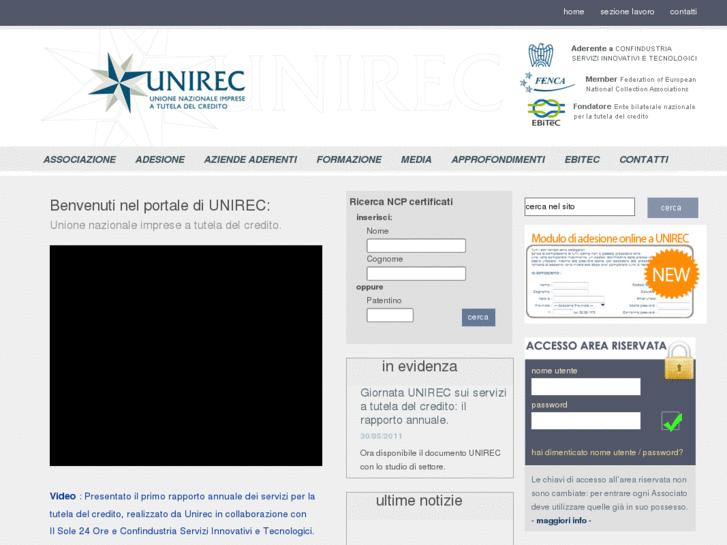Click Member Federation of European text
727x545 pixels.
pyautogui.click(x=641, y=84)
